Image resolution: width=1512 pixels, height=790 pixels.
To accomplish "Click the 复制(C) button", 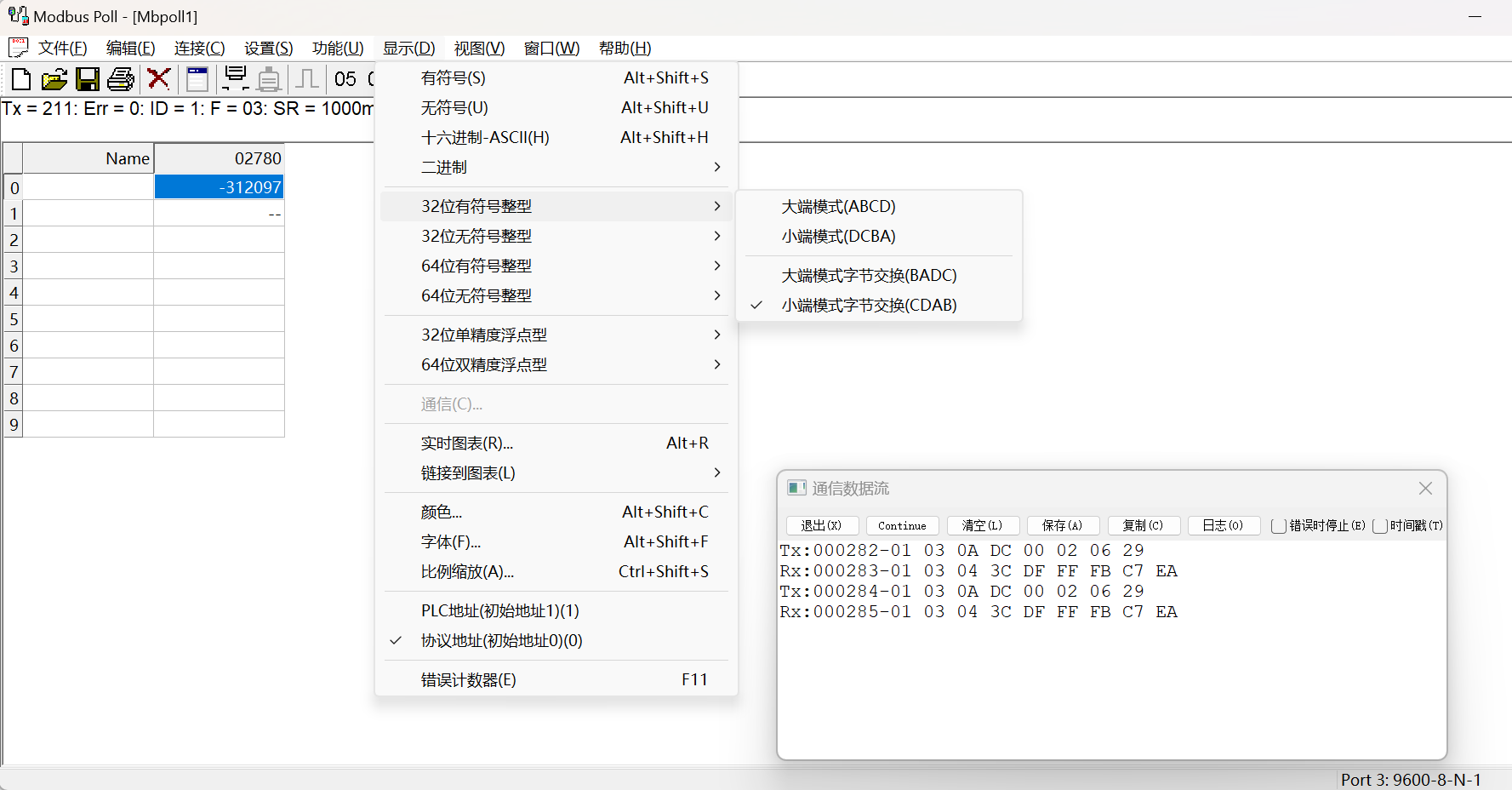I will tap(1144, 526).
